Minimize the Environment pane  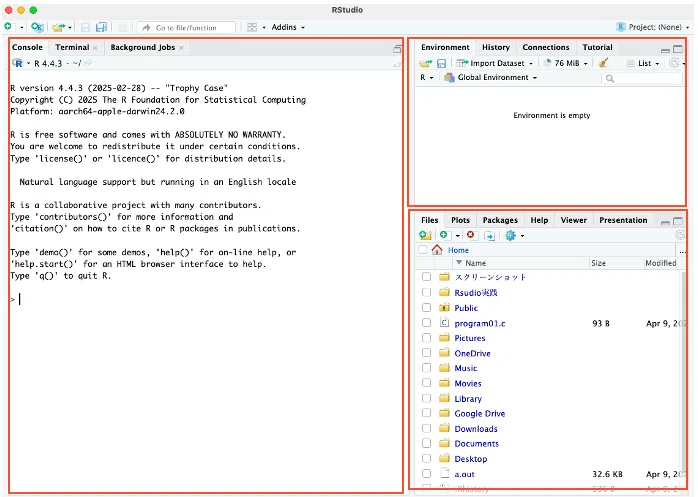tap(665, 49)
